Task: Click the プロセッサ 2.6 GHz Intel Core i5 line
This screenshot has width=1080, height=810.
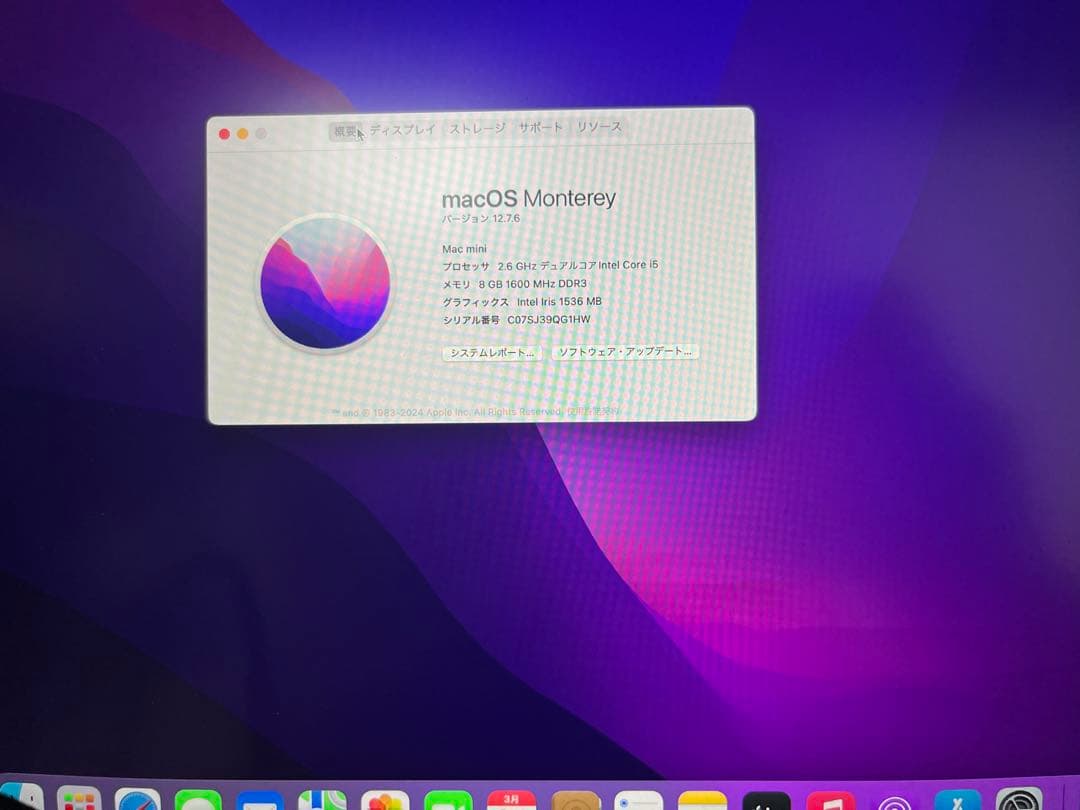Action: coord(550,265)
